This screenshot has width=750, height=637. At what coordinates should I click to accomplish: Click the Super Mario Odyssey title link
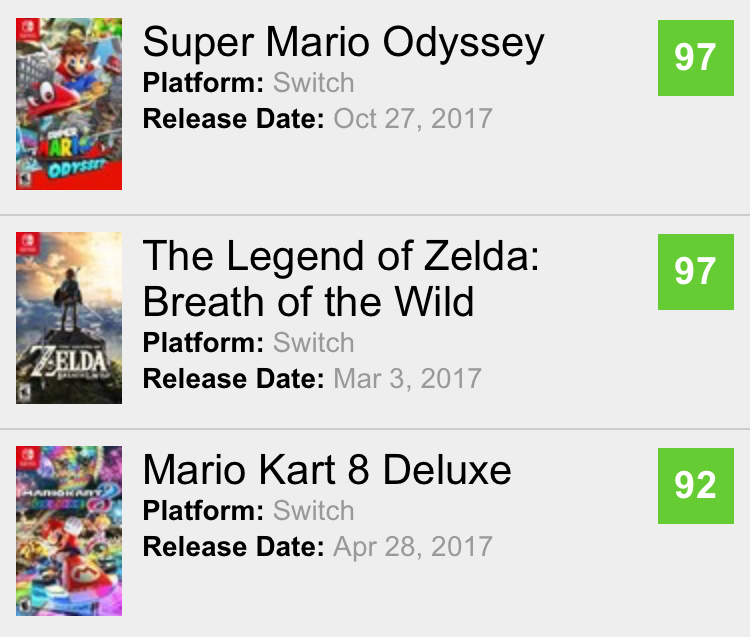(343, 43)
